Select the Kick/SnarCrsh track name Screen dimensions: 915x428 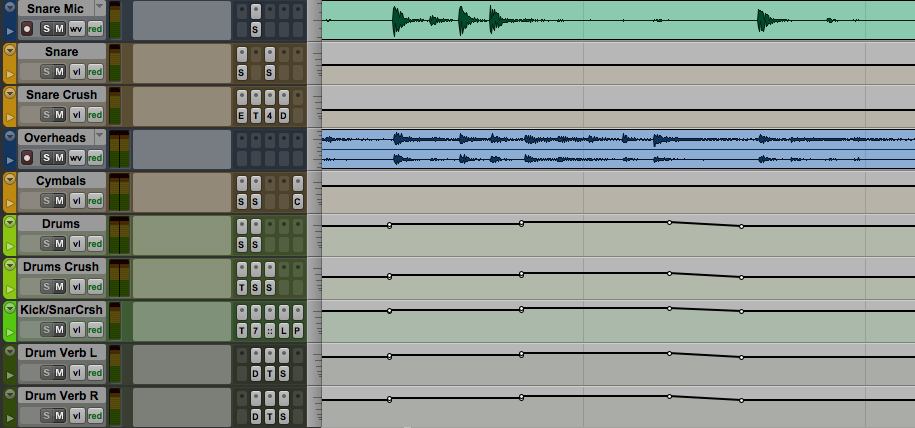pos(61,309)
